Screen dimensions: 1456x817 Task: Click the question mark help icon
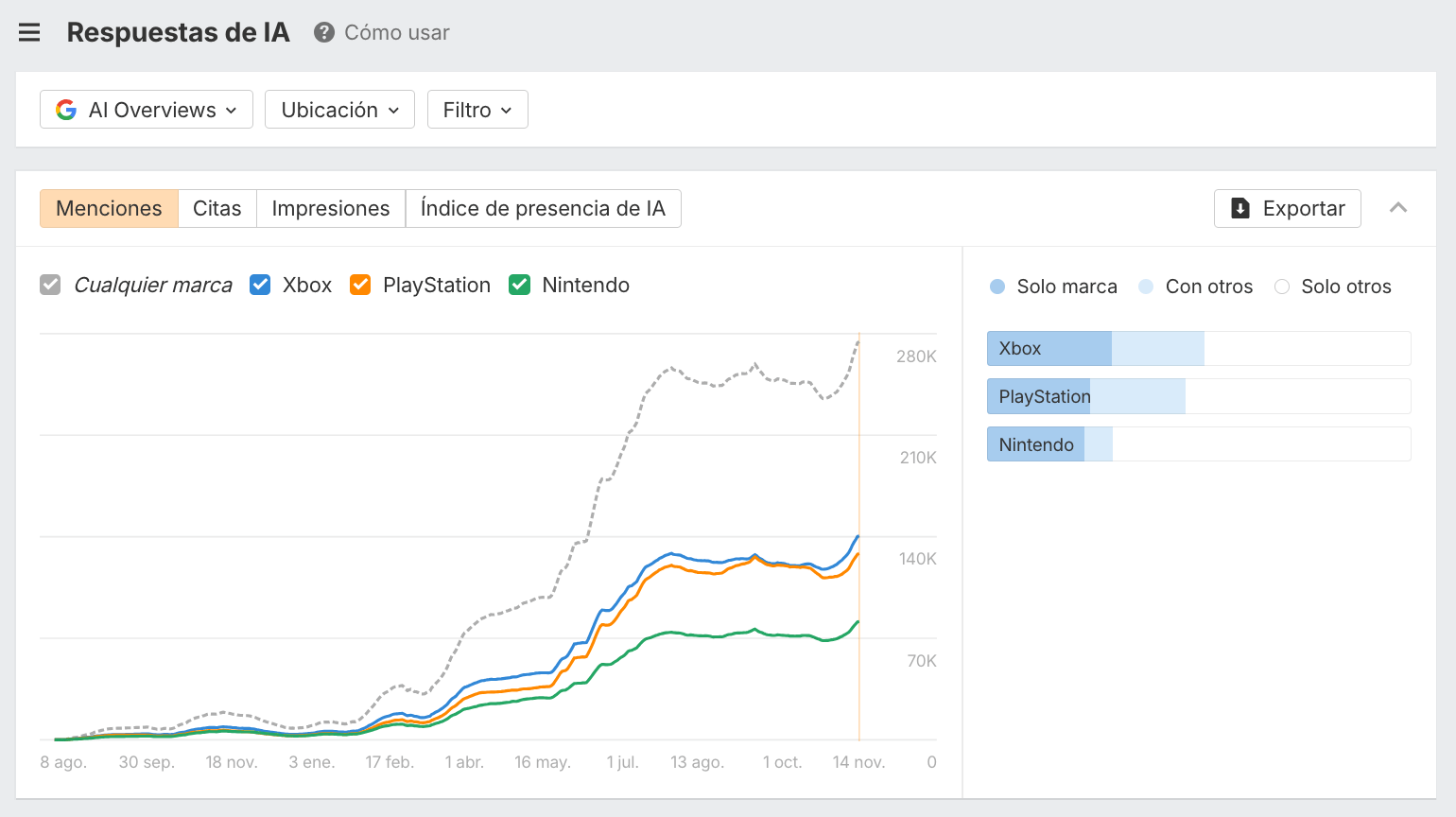click(323, 32)
